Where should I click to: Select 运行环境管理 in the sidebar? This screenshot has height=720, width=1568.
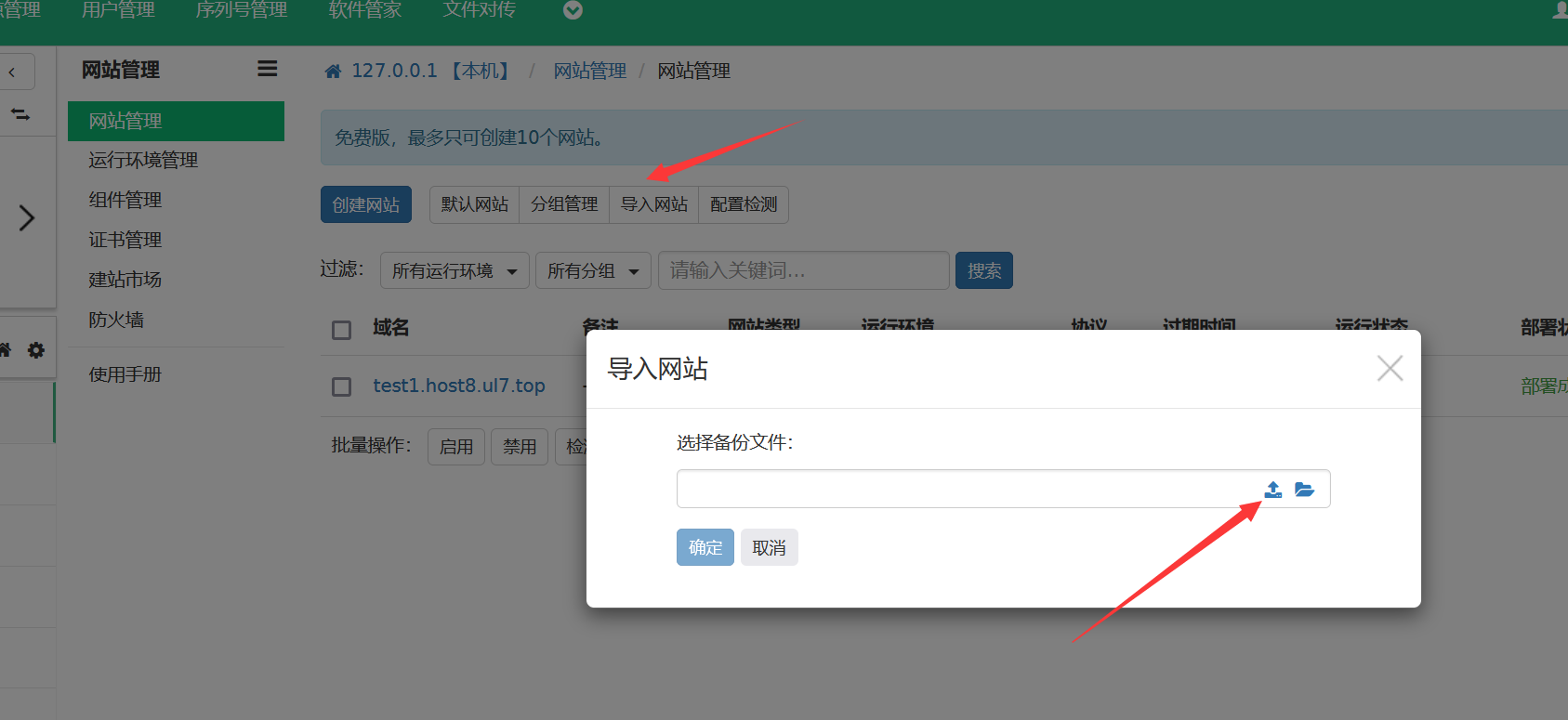143,160
